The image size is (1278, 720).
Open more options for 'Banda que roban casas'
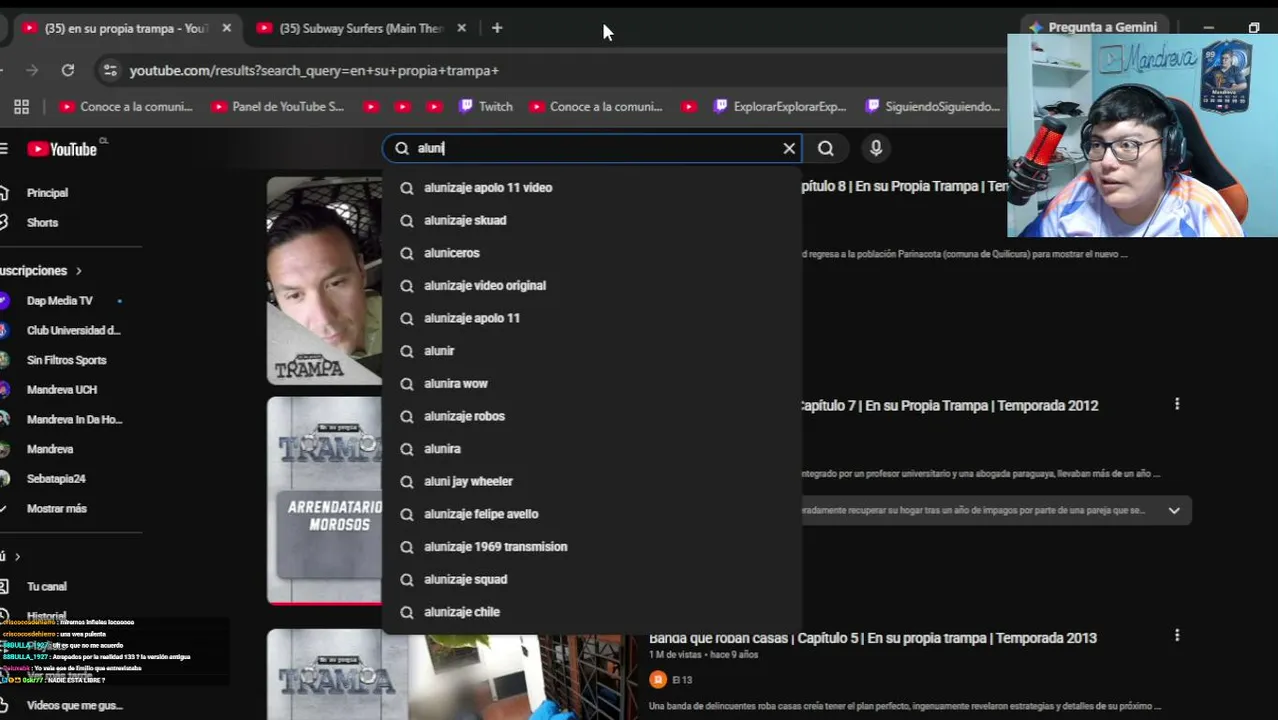pos(1177,635)
